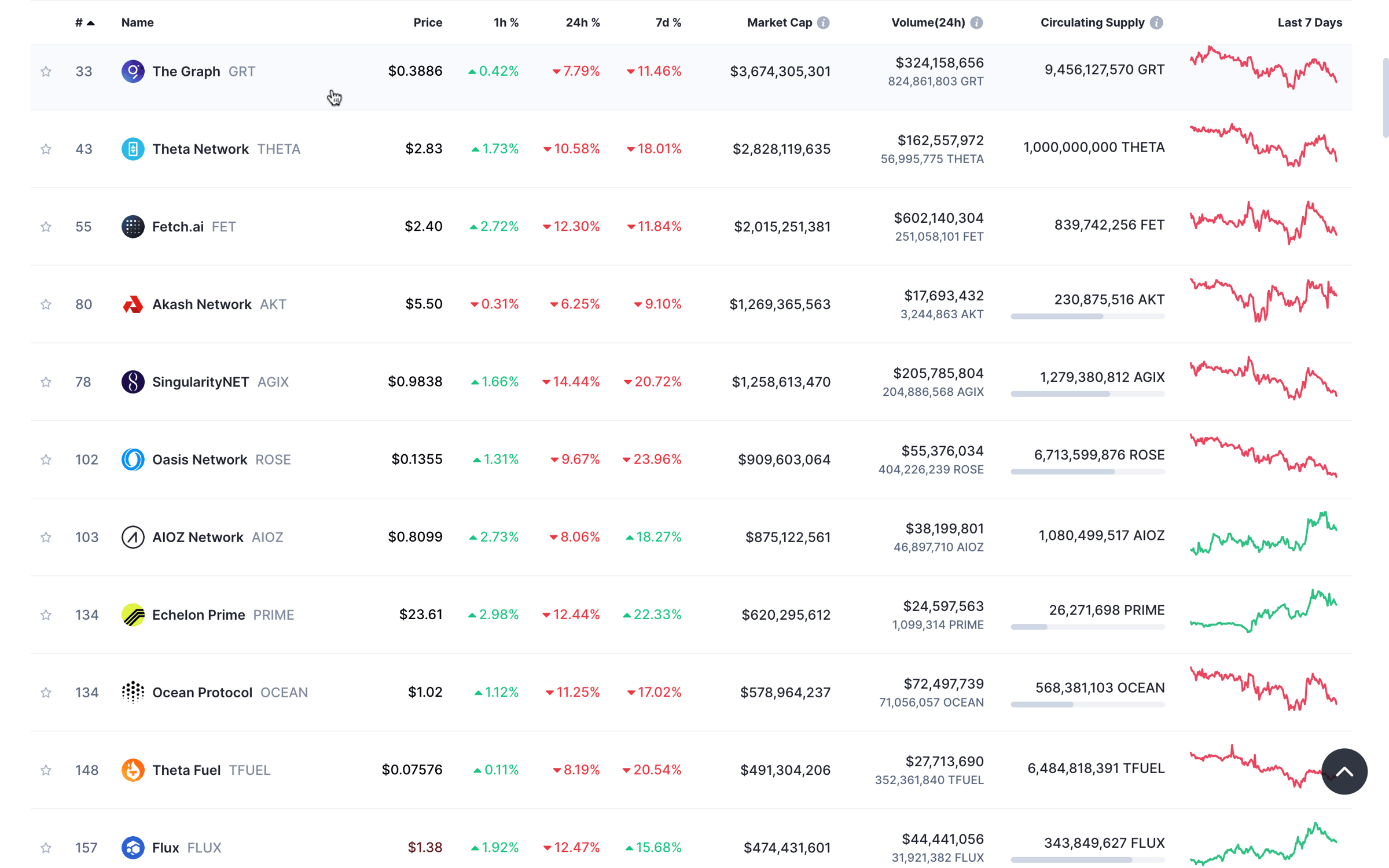Open Market Cap info tooltip icon
The height and width of the screenshot is (868, 1389).
click(x=823, y=23)
